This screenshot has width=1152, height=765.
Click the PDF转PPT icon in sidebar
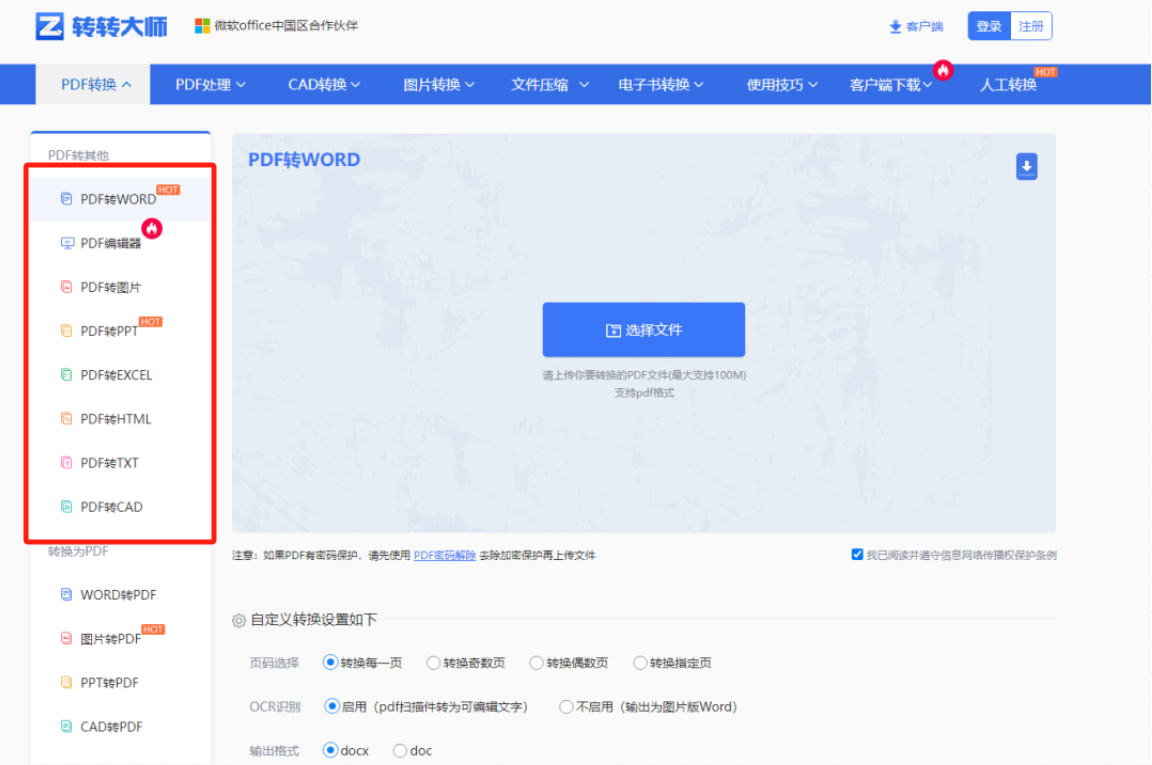pos(66,331)
